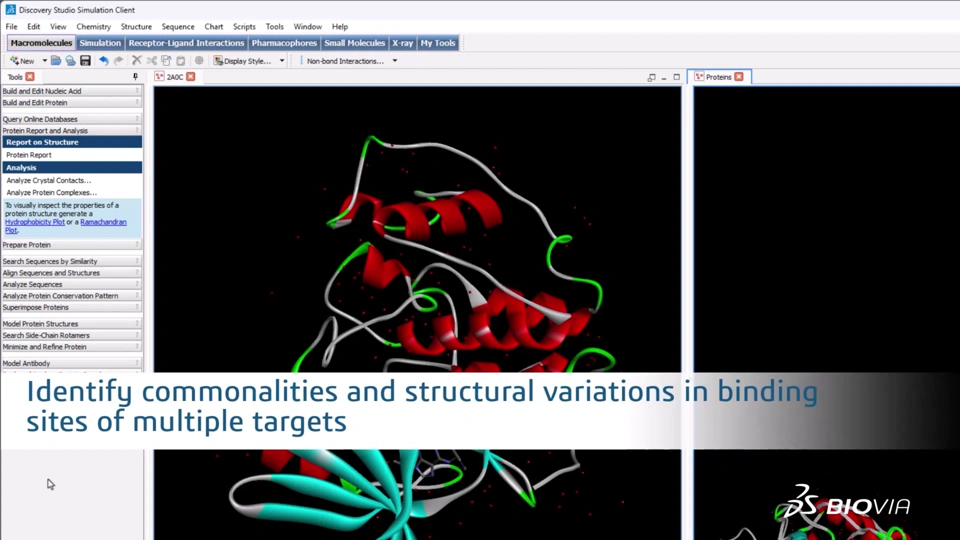This screenshot has height=540, width=960.
Task: Click the Redo arrow icon
Action: tap(118, 61)
